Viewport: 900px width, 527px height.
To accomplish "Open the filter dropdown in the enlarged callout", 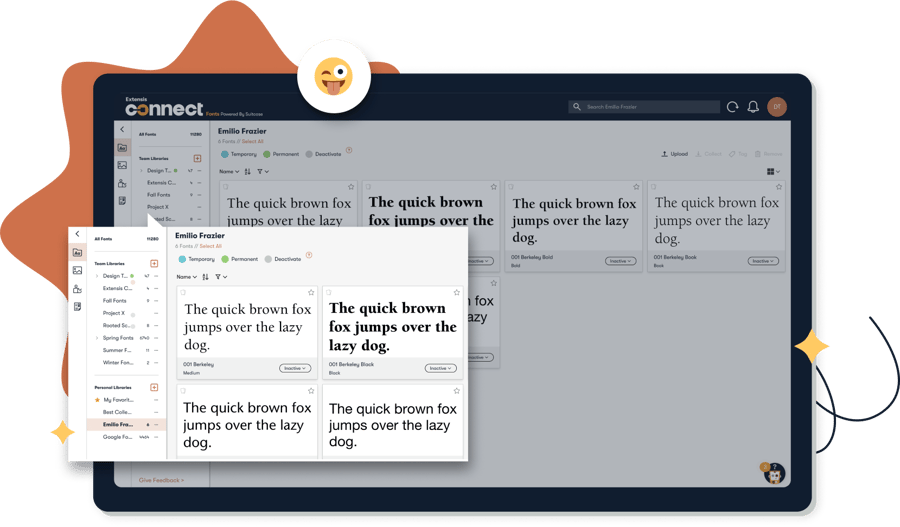I will pyautogui.click(x=221, y=277).
